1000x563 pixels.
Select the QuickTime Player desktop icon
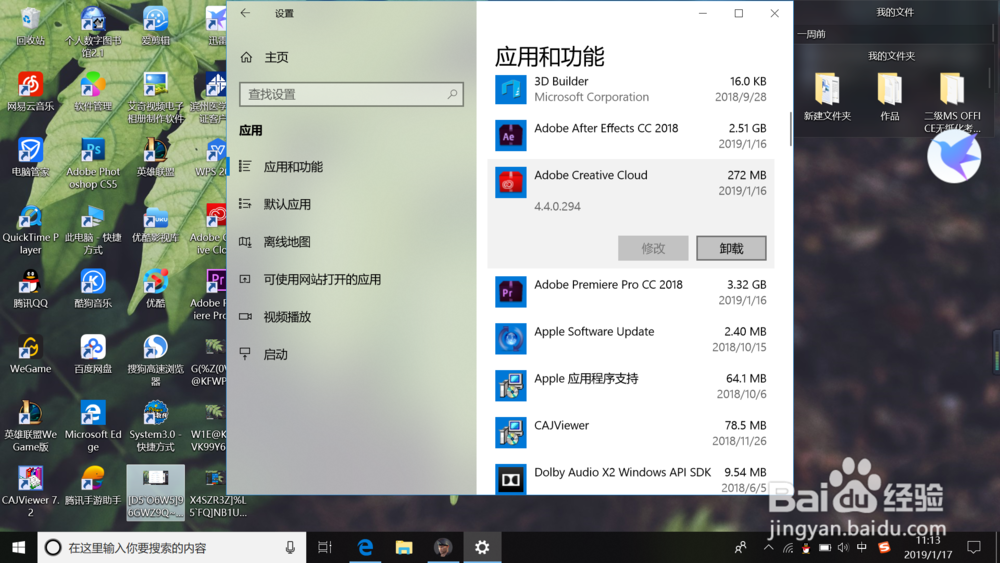[30, 230]
